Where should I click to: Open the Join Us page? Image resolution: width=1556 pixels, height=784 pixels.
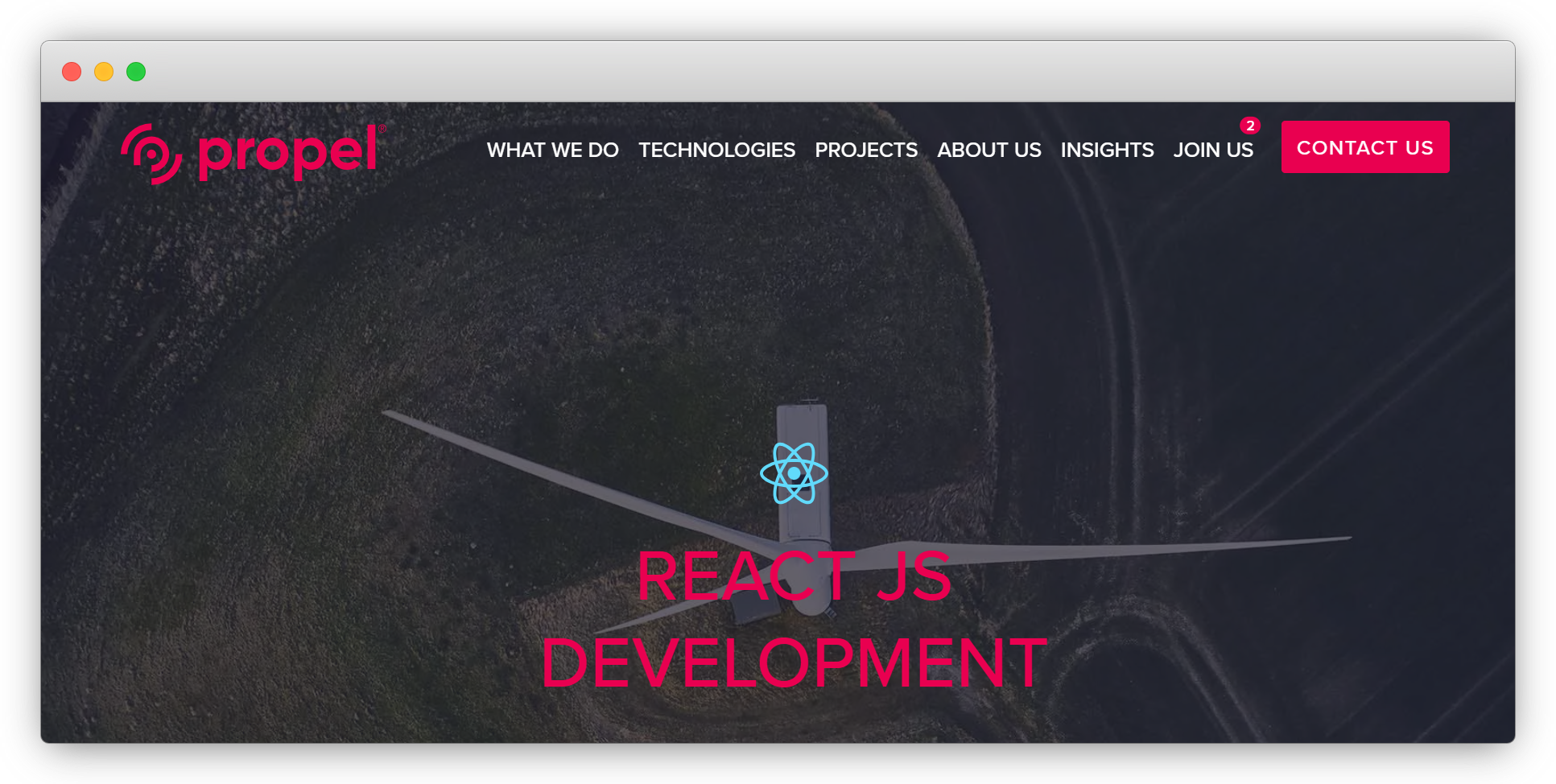pos(1213,150)
